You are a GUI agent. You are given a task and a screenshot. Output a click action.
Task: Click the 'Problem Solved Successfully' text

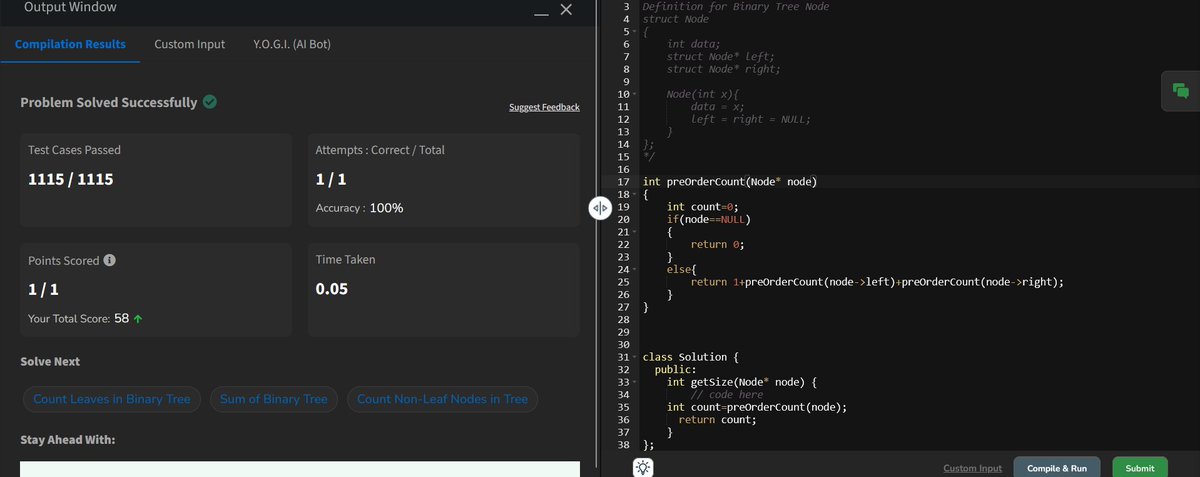click(109, 103)
